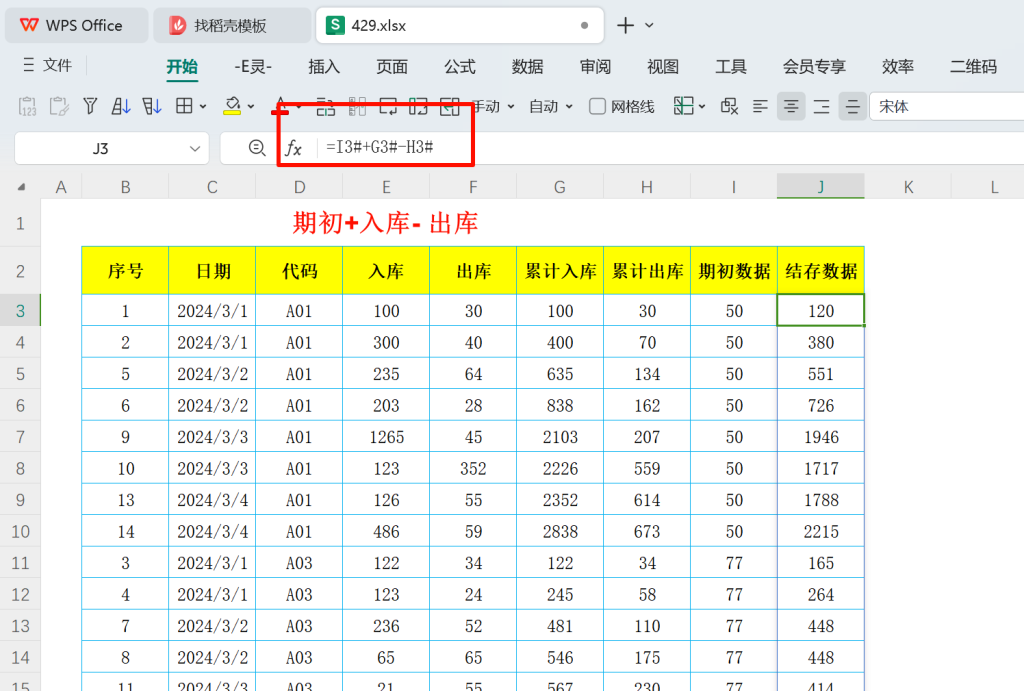Open the 页面 ribbon tab
Screen dimensions: 1024x691
tap(392, 67)
